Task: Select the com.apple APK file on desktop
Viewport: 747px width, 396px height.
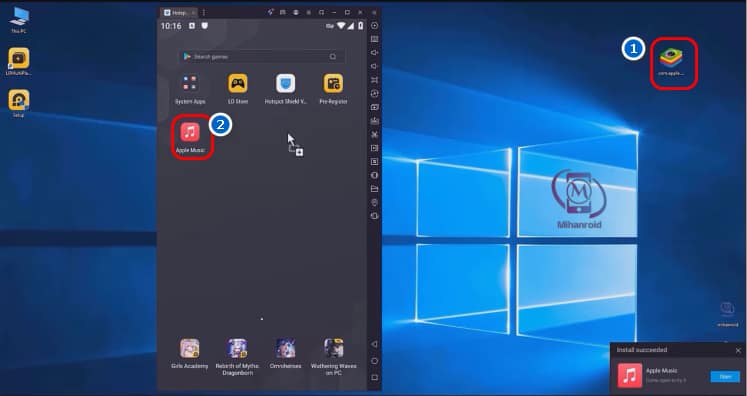Action: coord(671,62)
